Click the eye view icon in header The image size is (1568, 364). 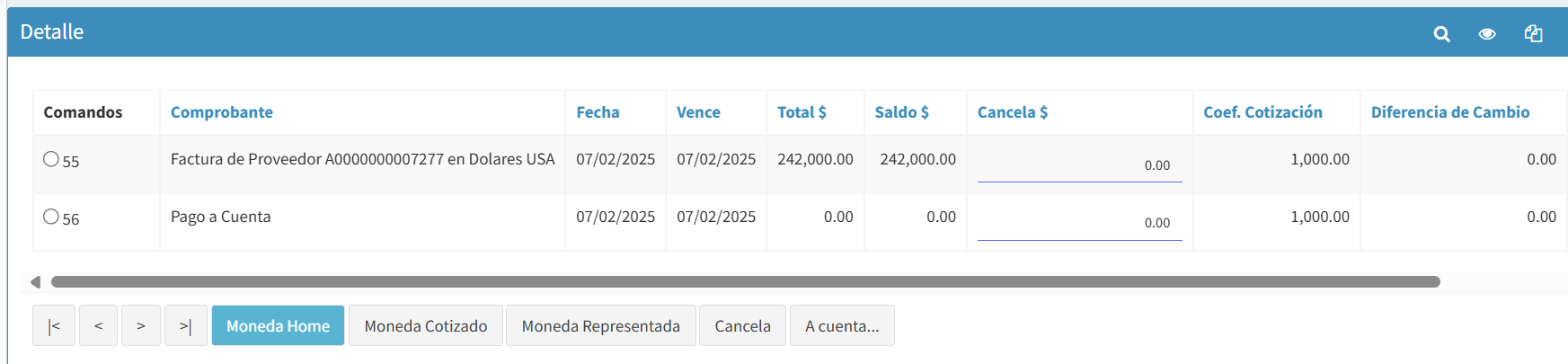1487,34
